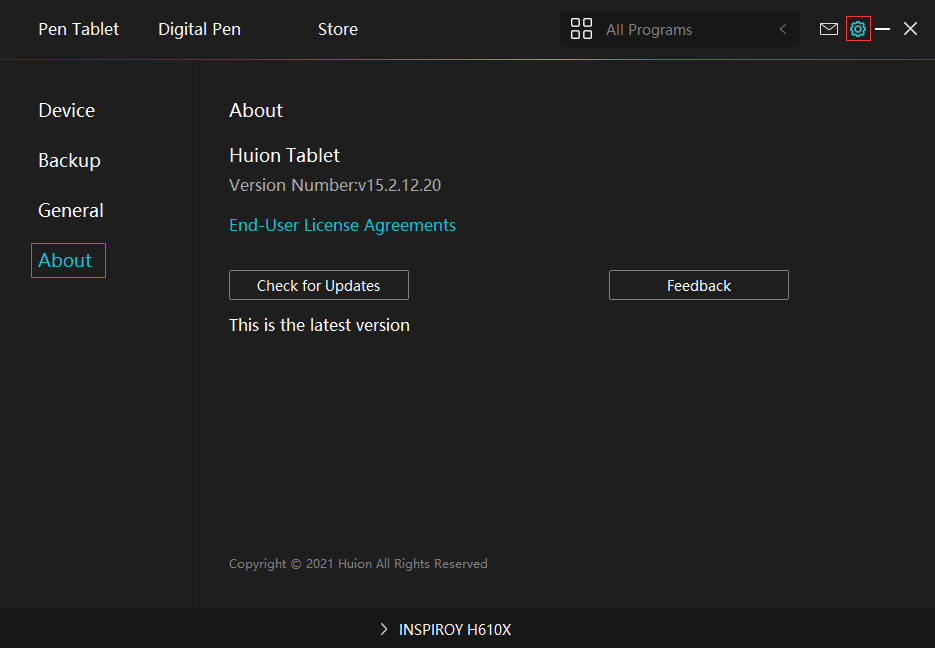Select the About sidebar item
The width and height of the screenshot is (935, 648).
coord(66,261)
